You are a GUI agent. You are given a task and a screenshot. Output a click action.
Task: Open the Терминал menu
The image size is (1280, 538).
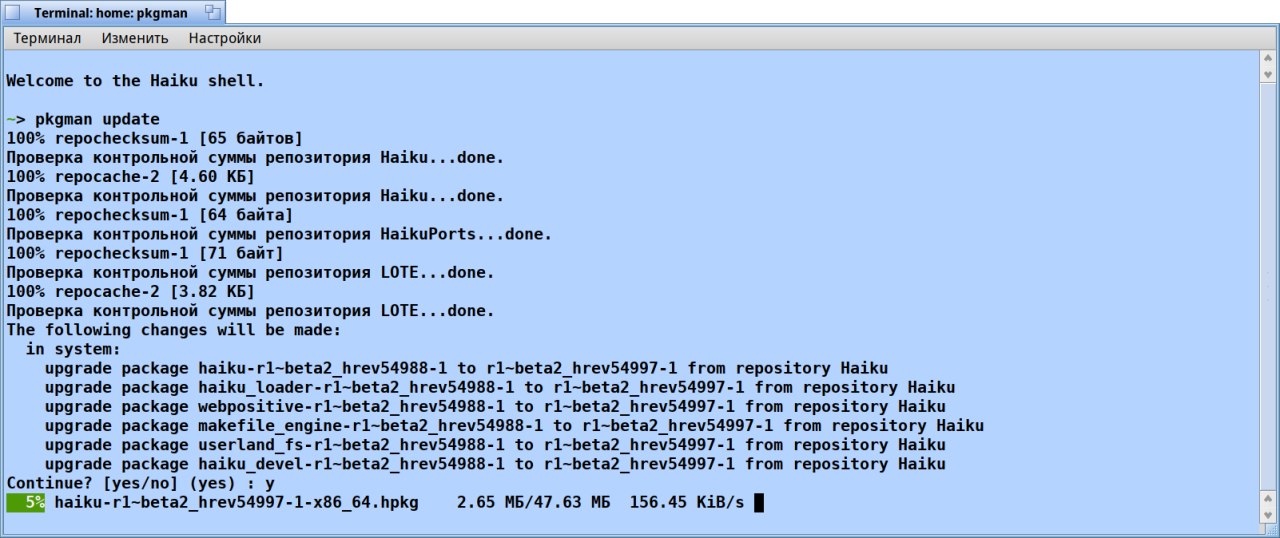tap(47, 38)
